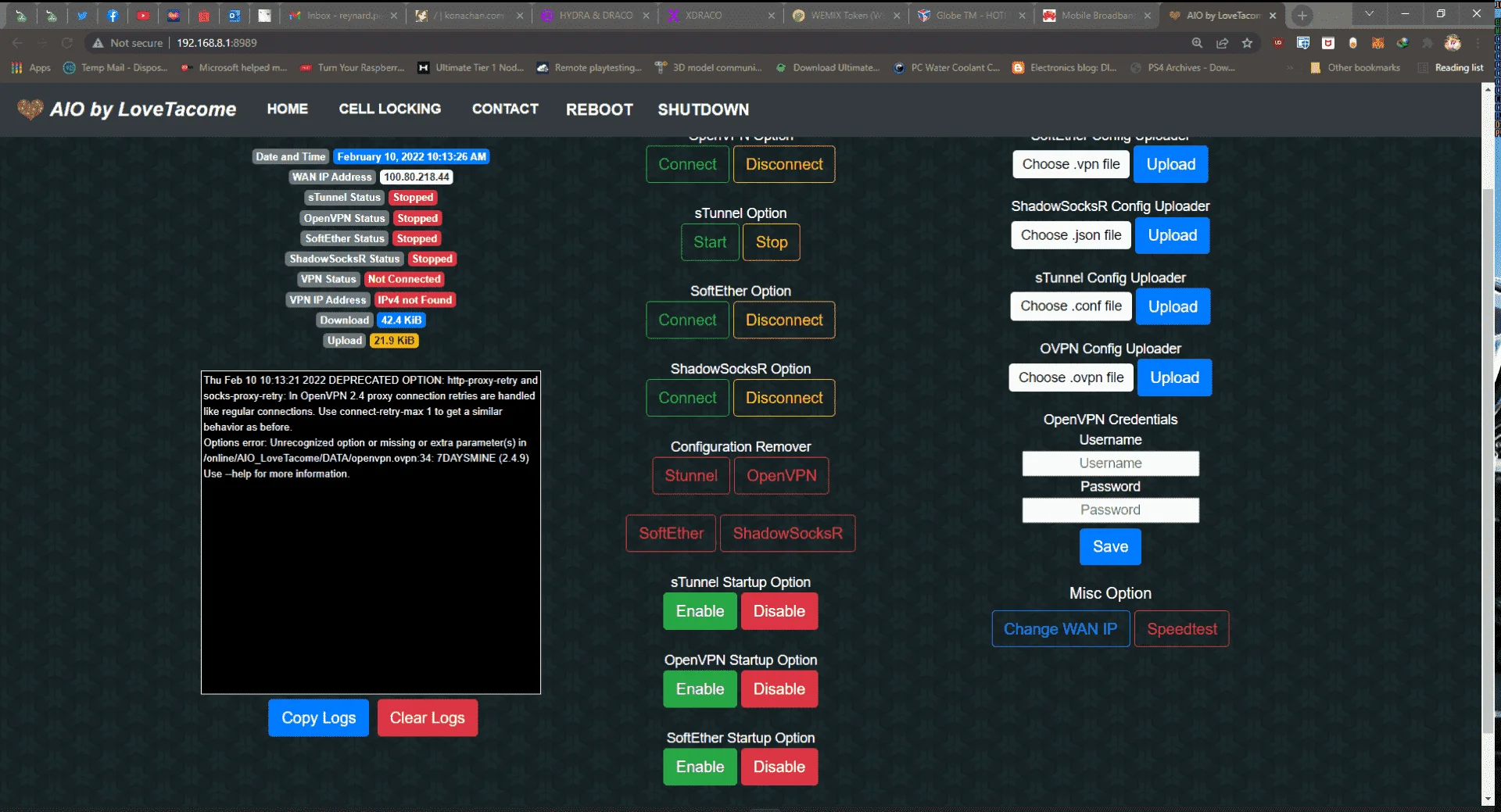1501x812 pixels.
Task: Clear Logs button
Action: tap(427, 717)
